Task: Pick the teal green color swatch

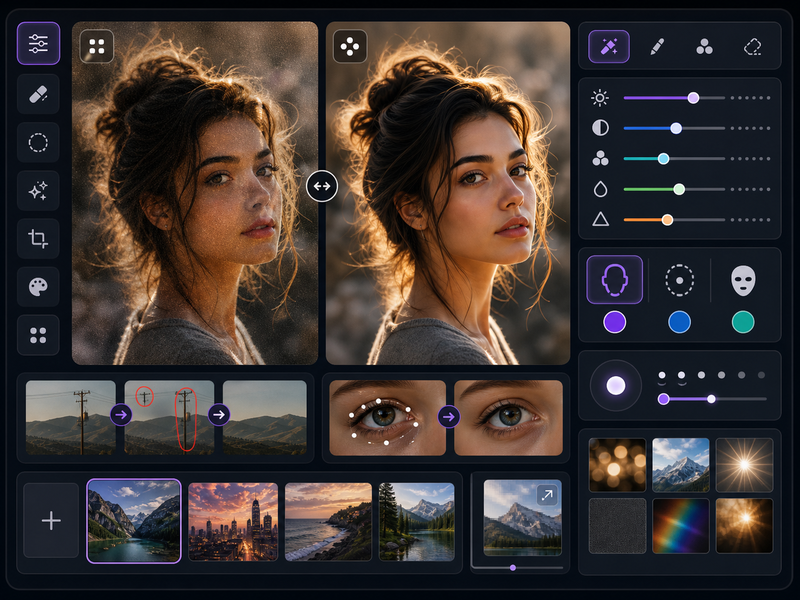Action: (x=743, y=322)
